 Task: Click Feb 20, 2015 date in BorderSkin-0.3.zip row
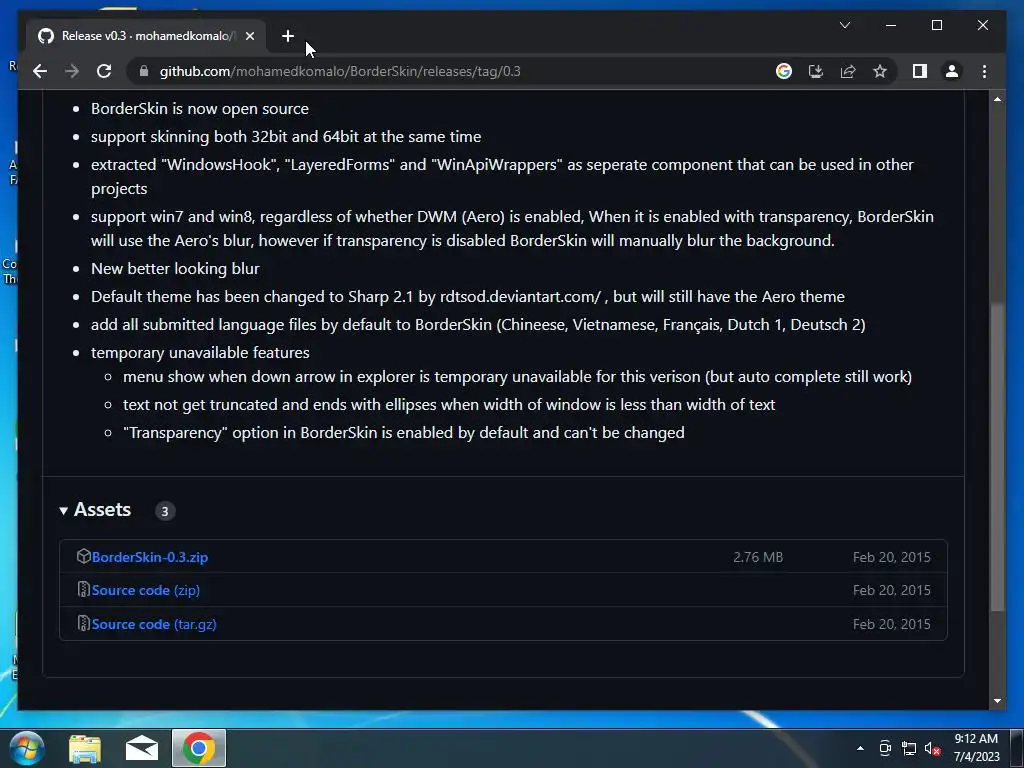[891, 557]
